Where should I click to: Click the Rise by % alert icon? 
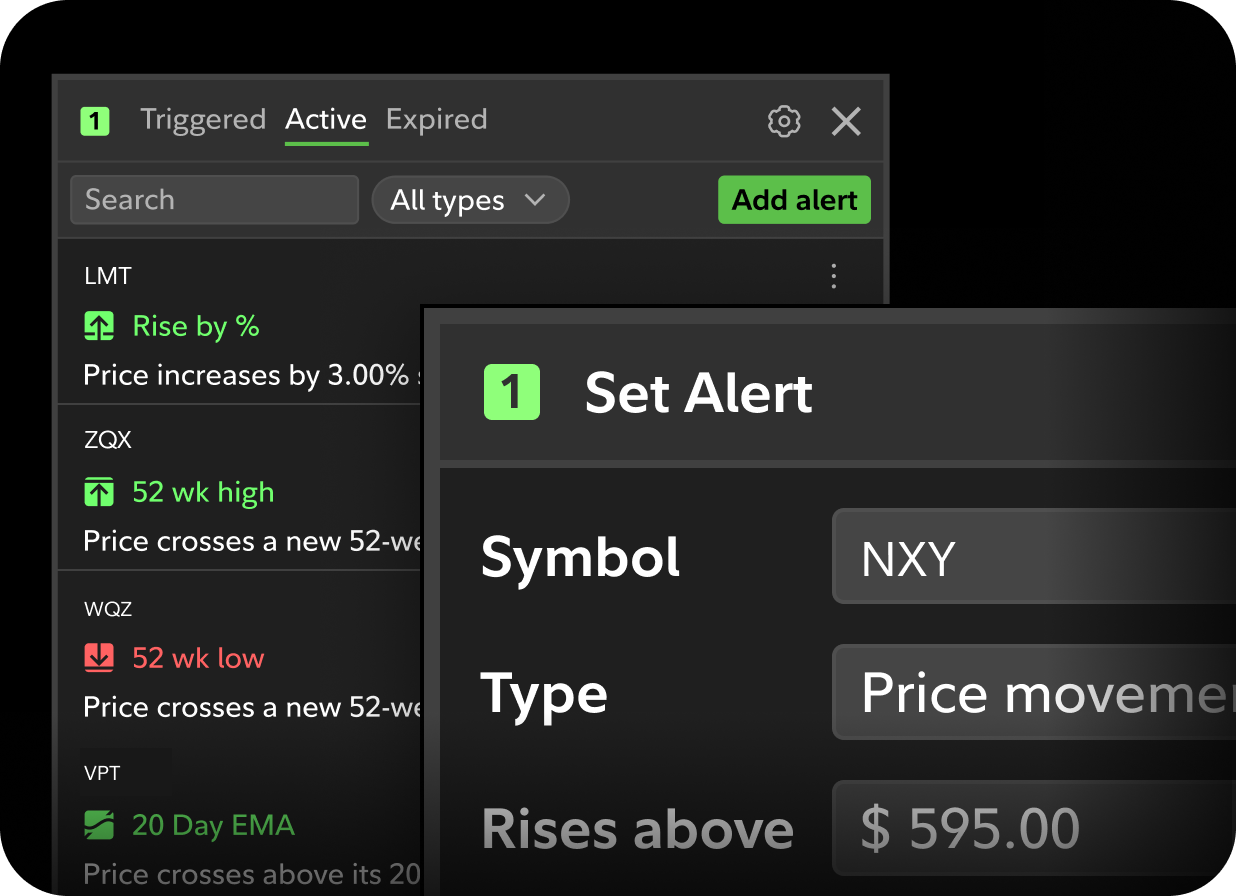point(98,326)
